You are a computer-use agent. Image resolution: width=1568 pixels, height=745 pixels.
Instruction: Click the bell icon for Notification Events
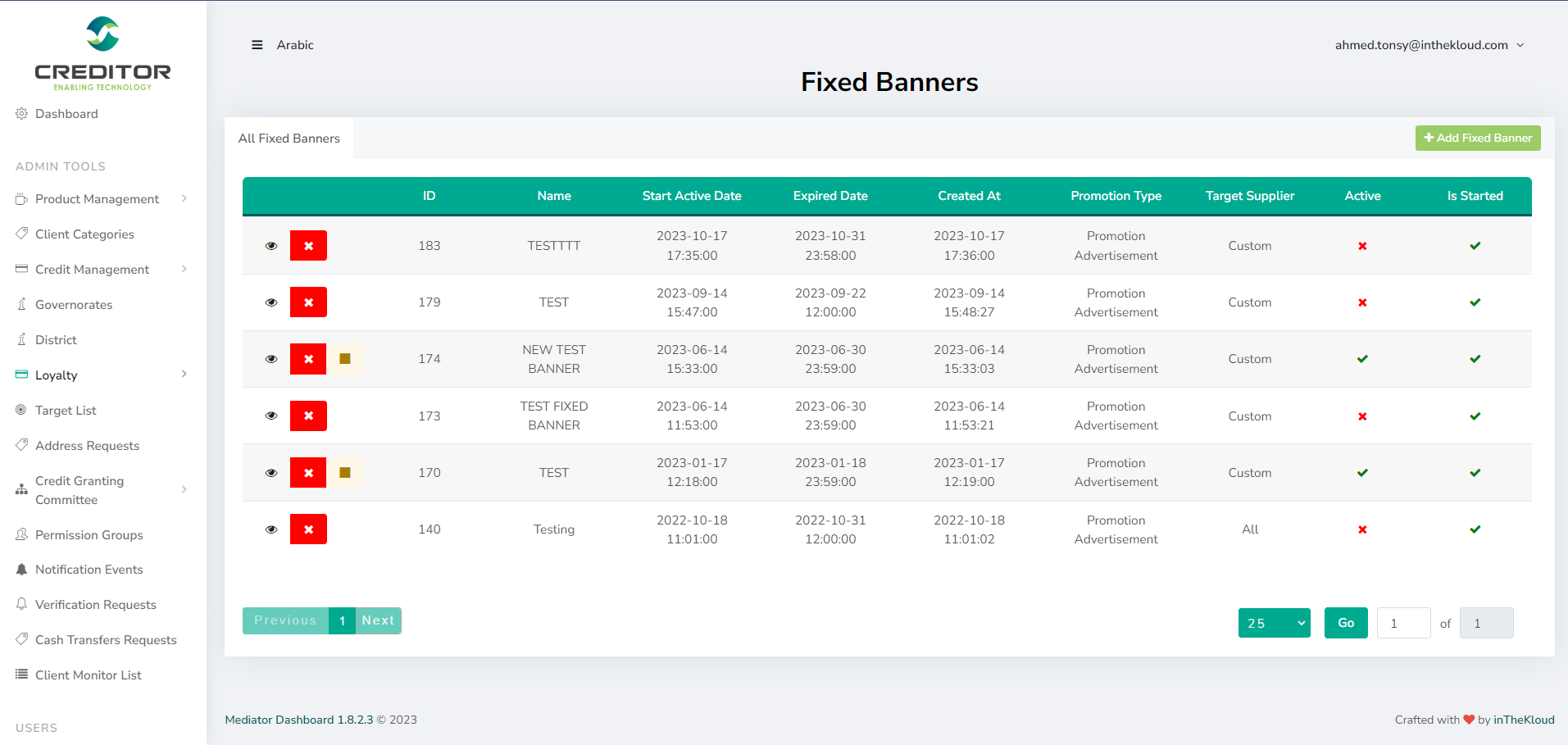(22, 570)
